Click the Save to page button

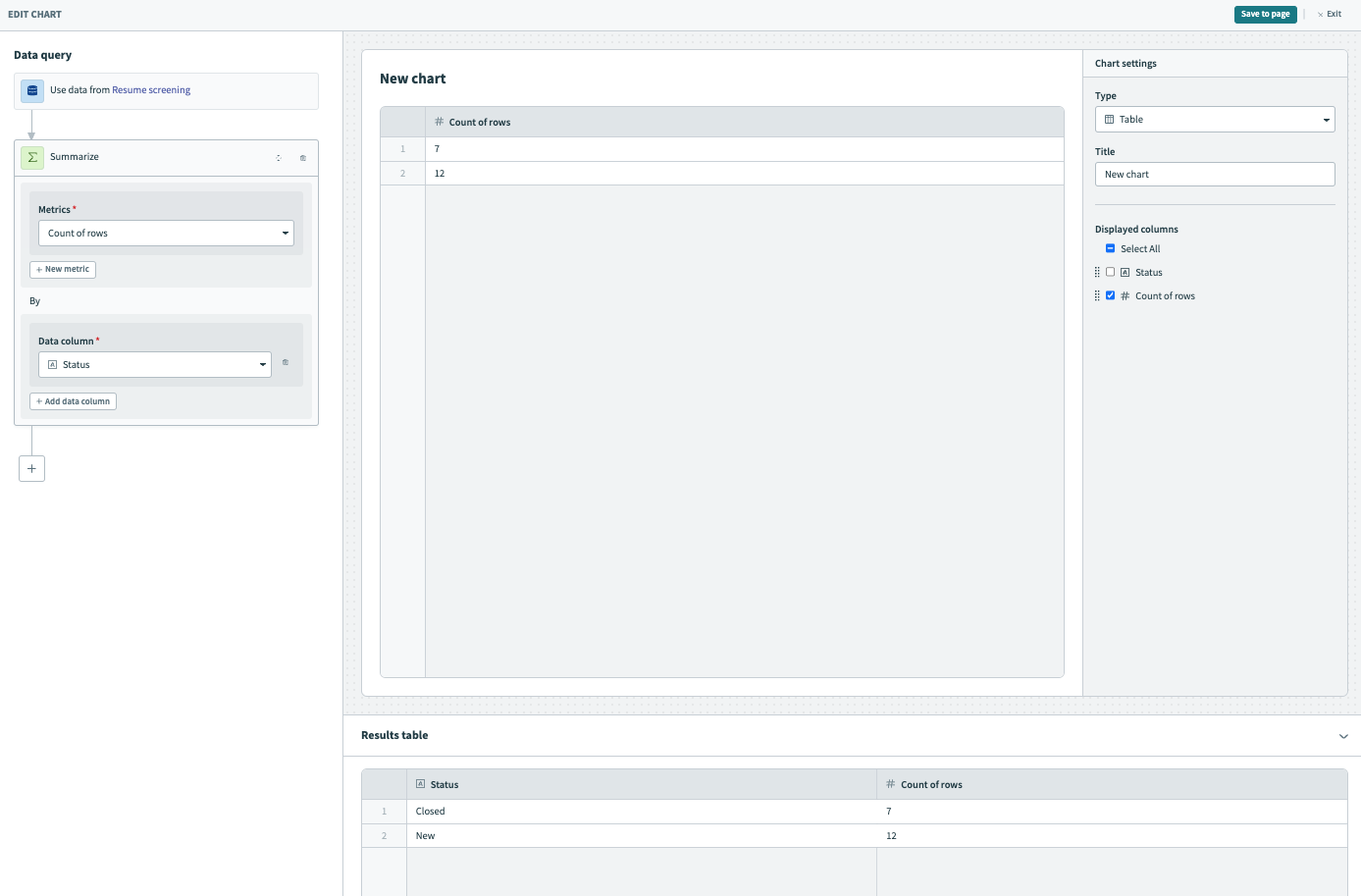tap(1265, 15)
